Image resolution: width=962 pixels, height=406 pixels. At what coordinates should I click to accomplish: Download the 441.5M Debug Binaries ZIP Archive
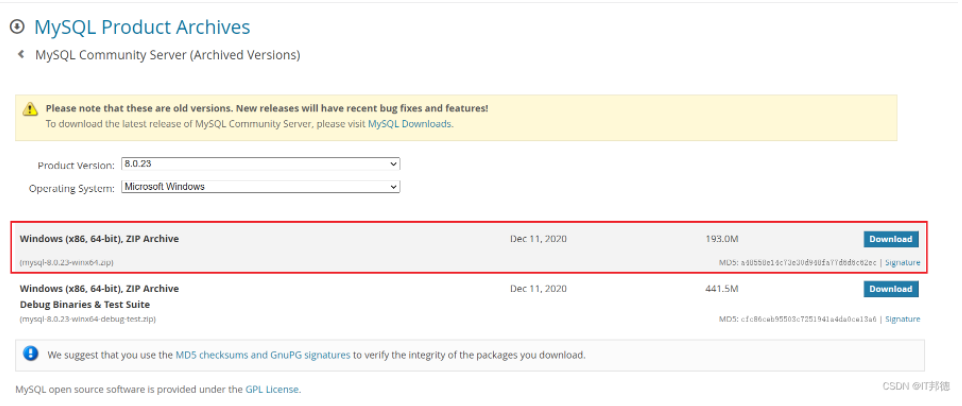tap(891, 289)
